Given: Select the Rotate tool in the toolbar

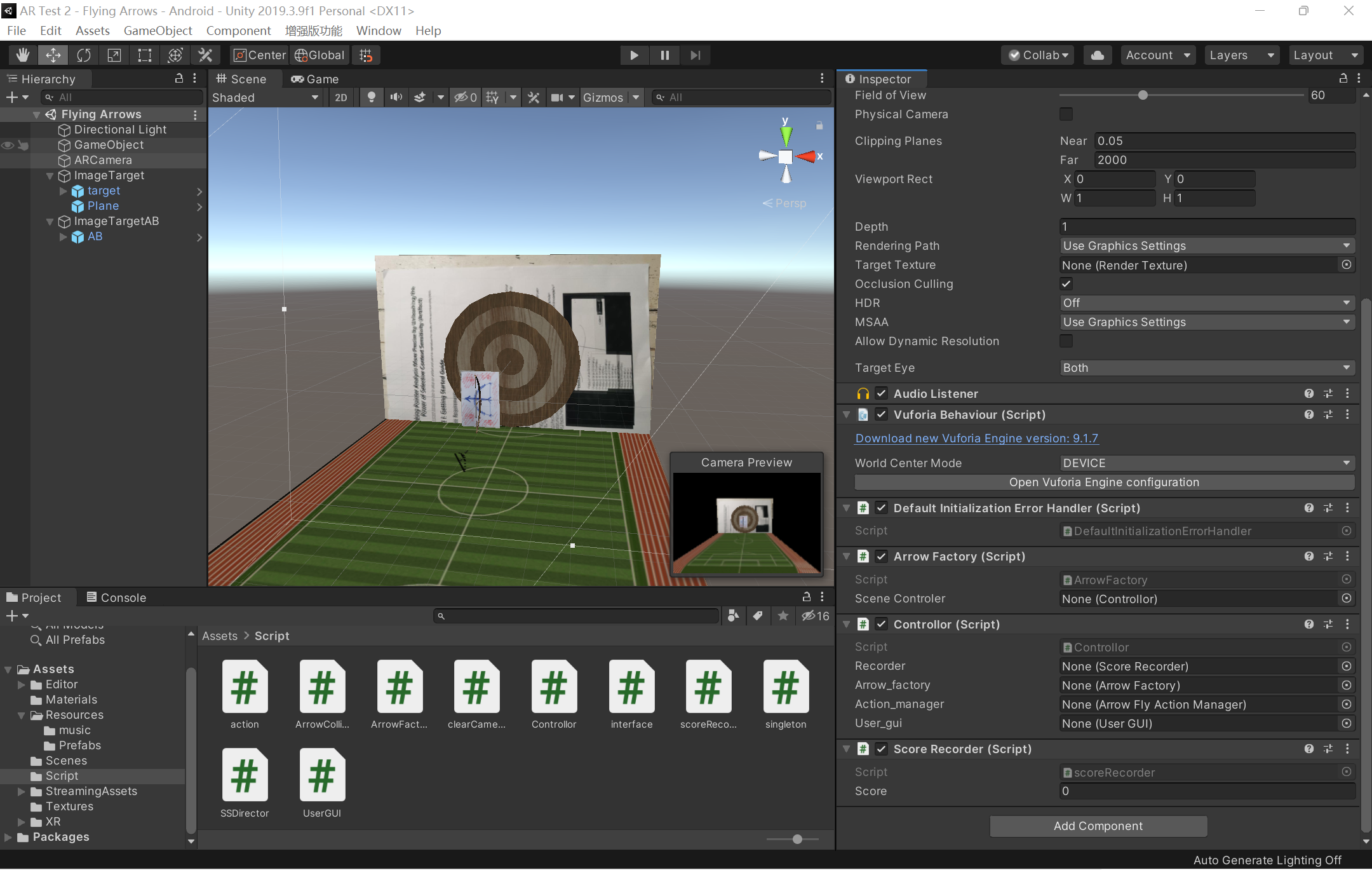Looking at the screenshot, I should [84, 55].
